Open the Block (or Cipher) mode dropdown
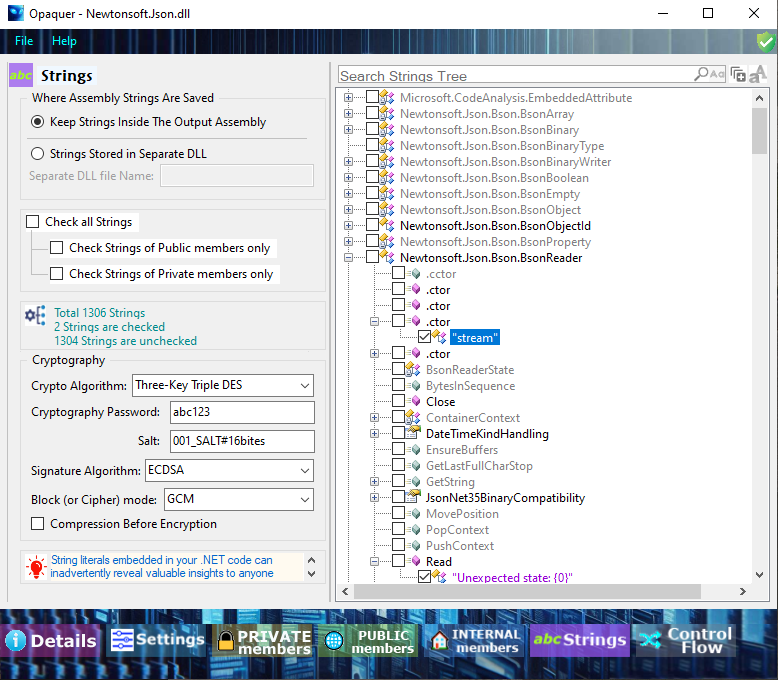The height and width of the screenshot is (680, 778). [305, 499]
